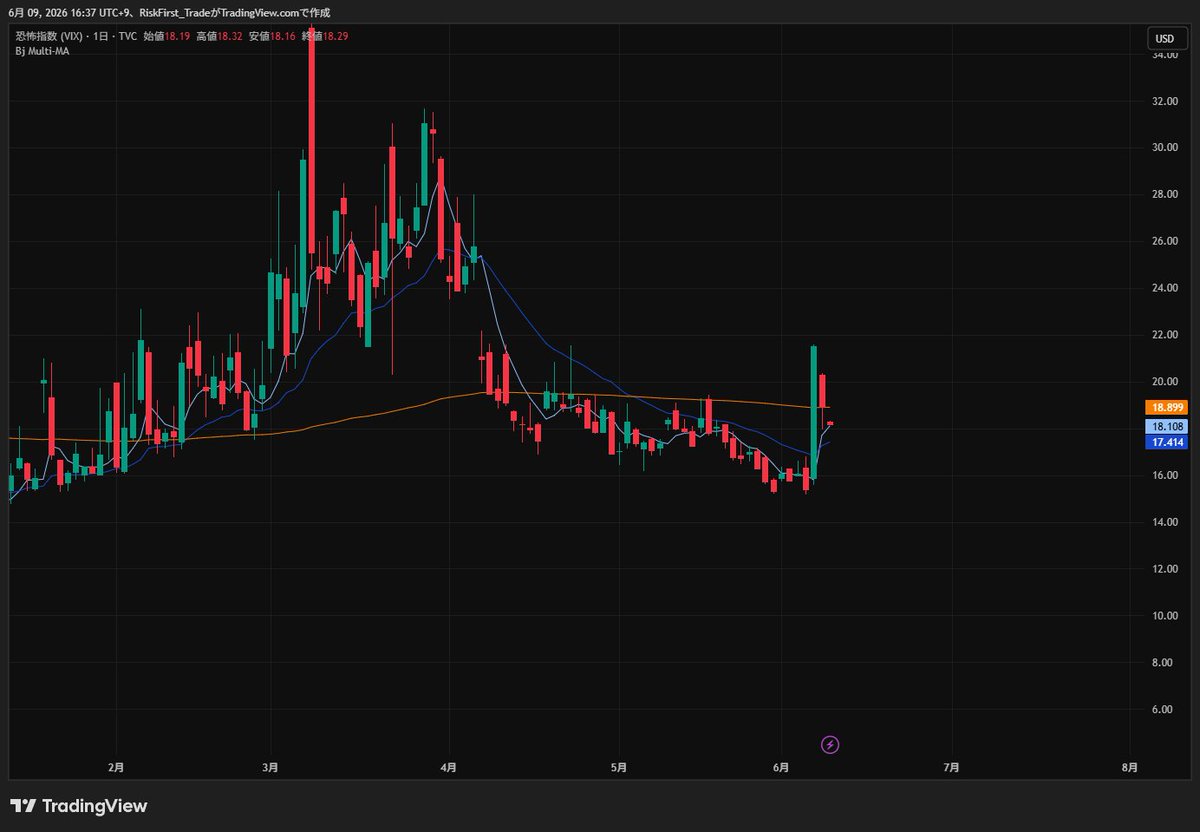
Task: Click the 8月 label on time axis
Action: click(x=1129, y=767)
